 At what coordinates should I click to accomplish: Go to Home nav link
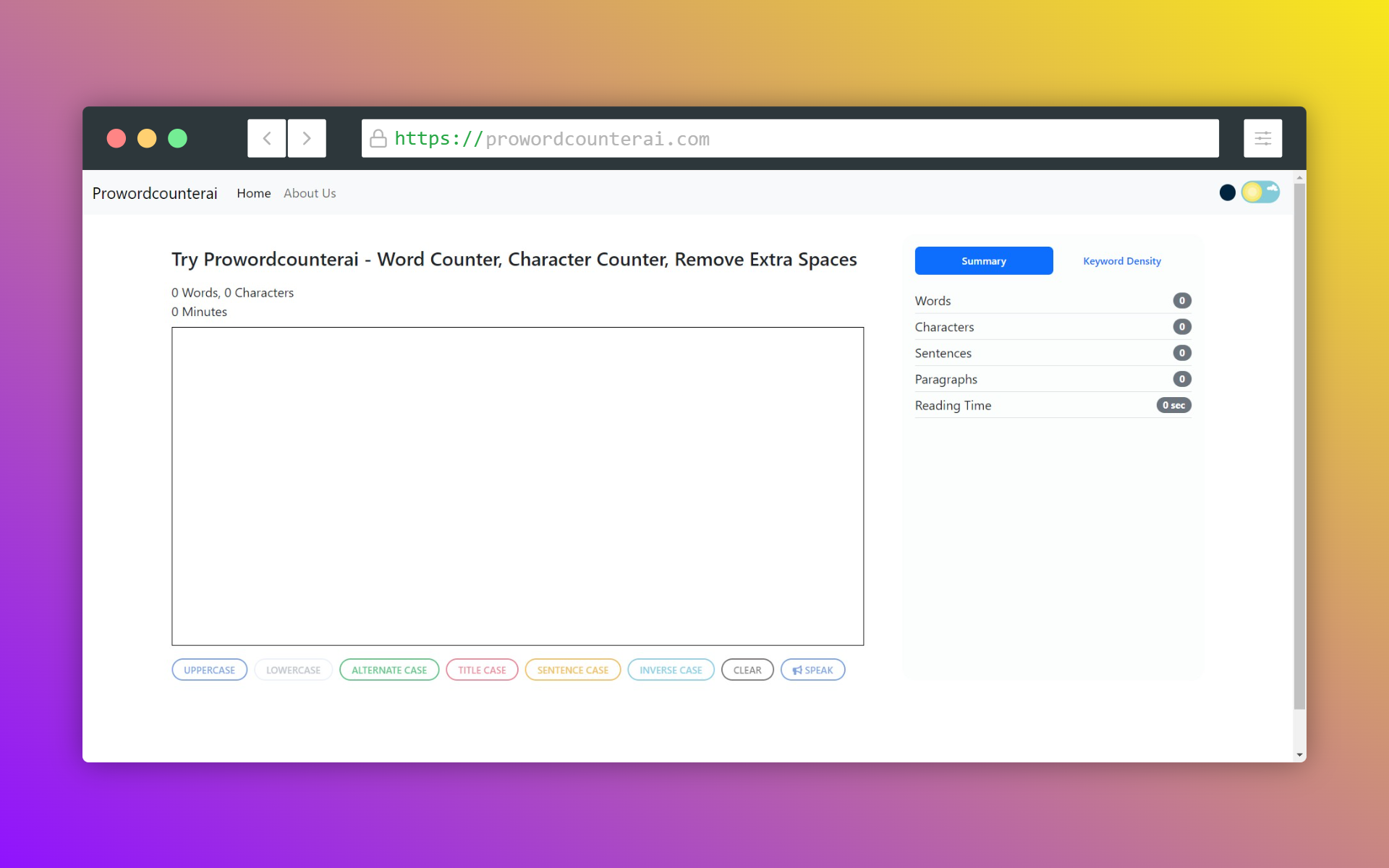tap(253, 193)
